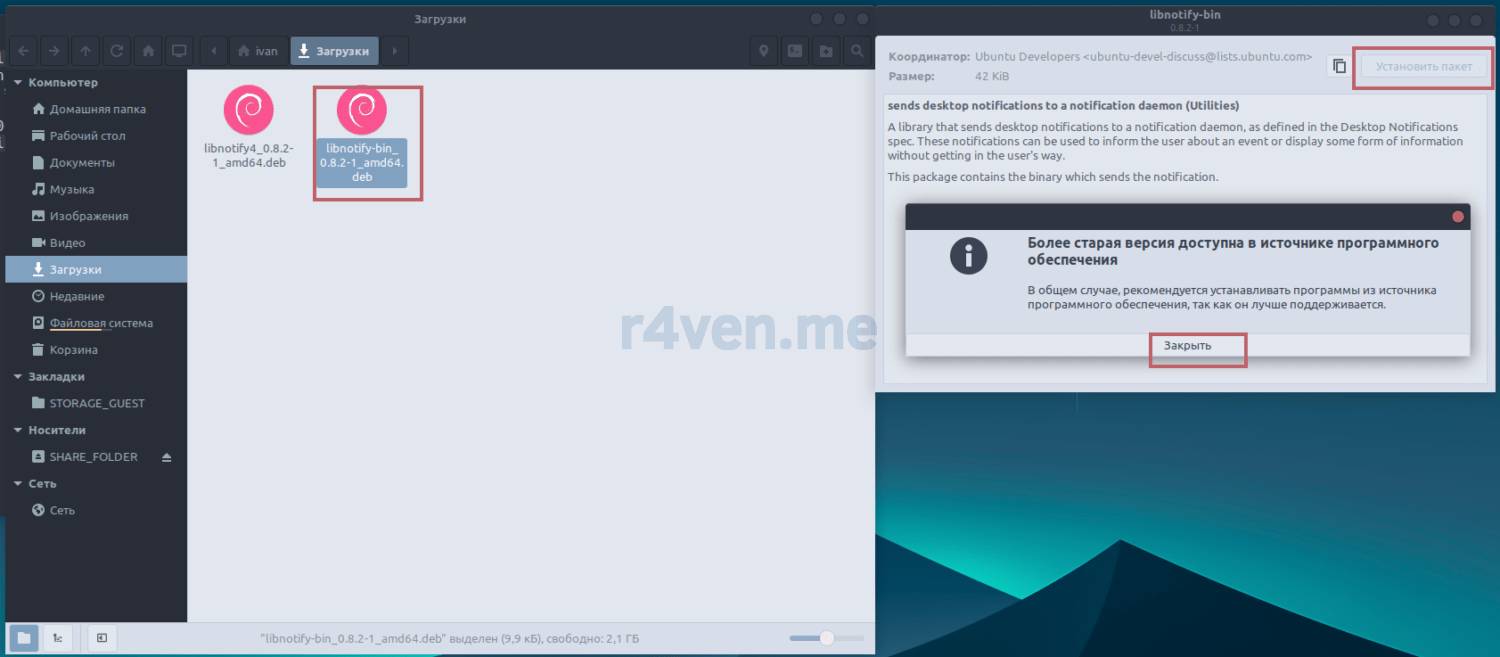Hide the sidebar using status bar button

coord(102,638)
